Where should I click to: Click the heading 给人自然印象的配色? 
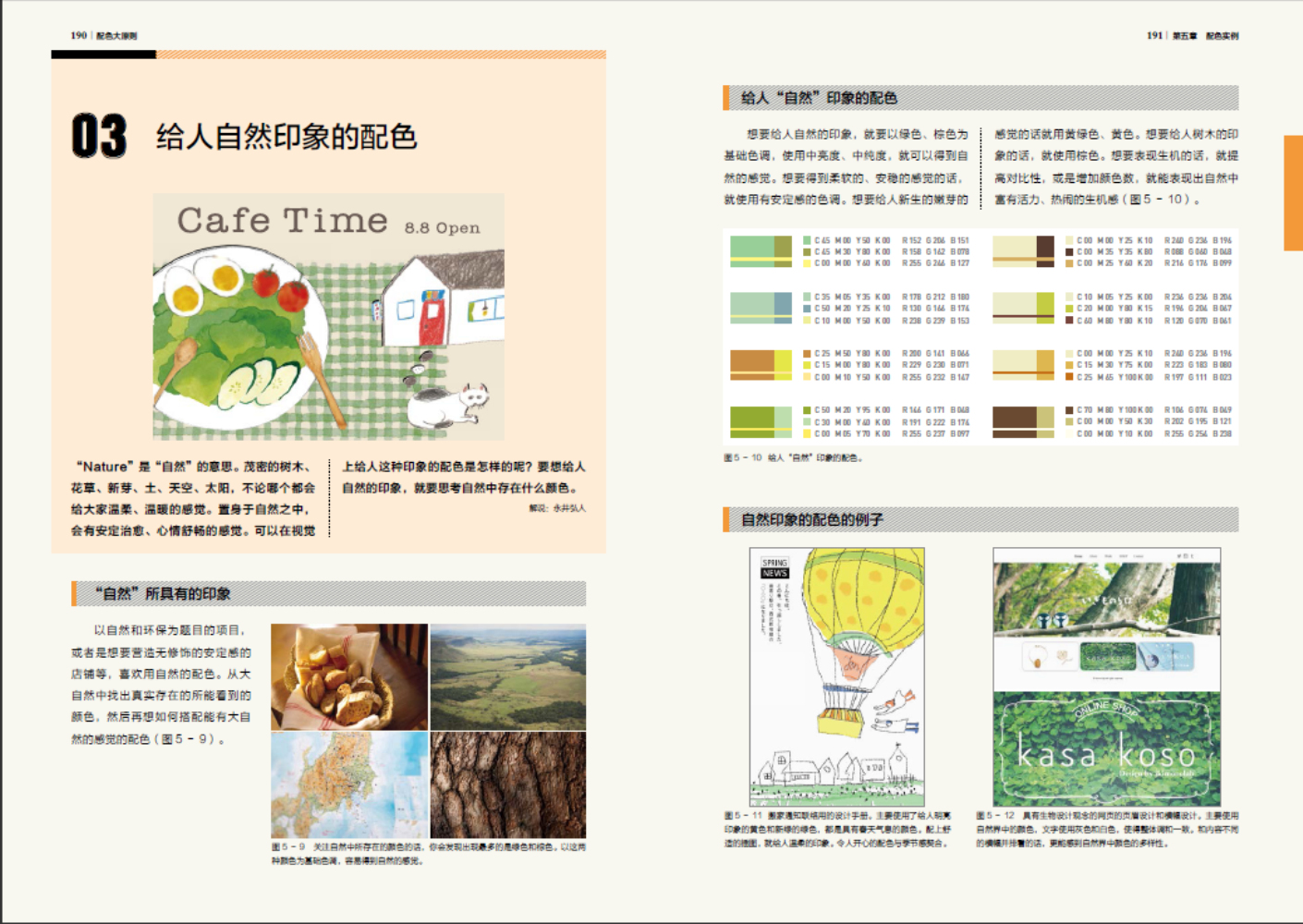click(x=286, y=137)
